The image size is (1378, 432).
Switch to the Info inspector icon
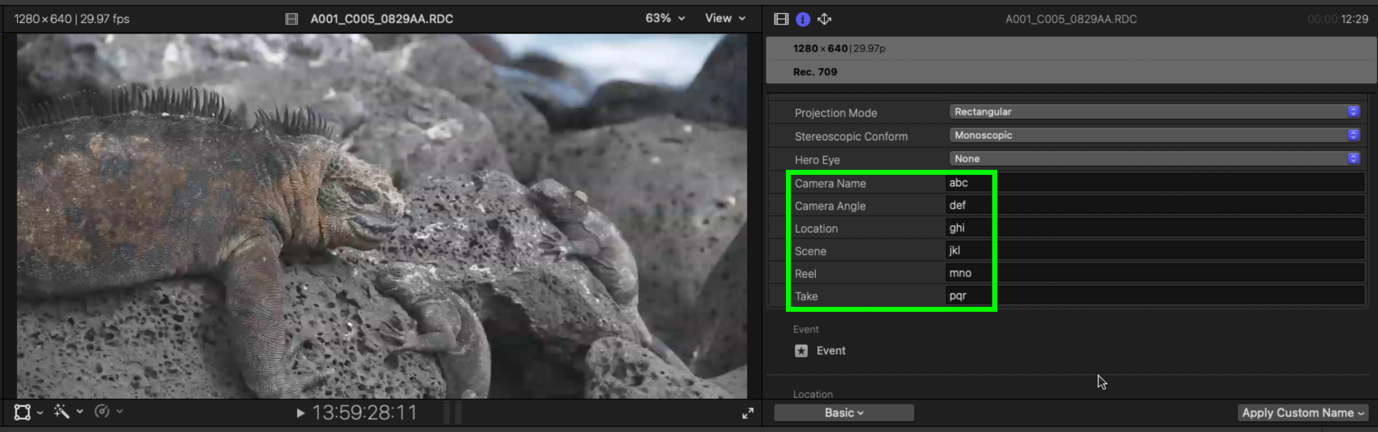point(803,19)
